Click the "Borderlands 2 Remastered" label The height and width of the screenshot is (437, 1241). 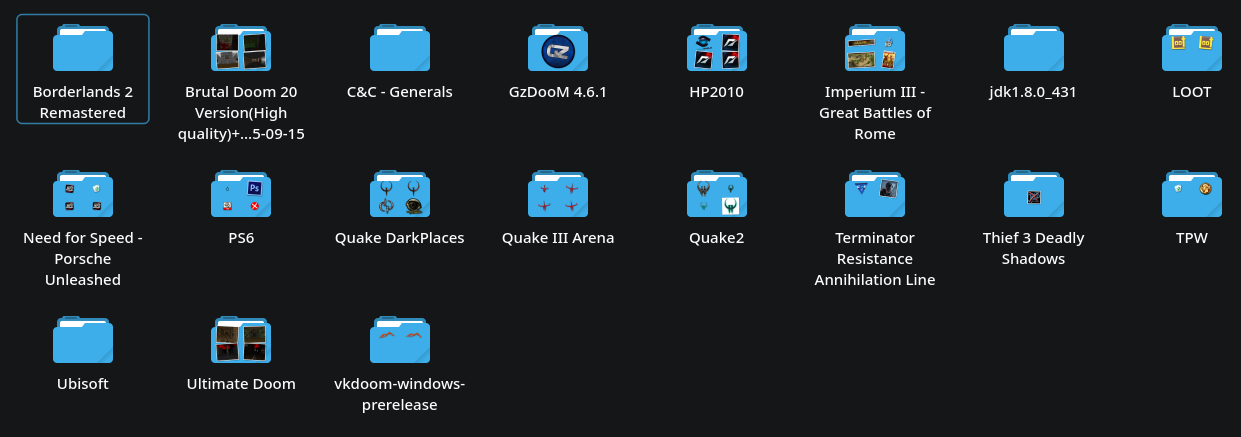pos(83,102)
